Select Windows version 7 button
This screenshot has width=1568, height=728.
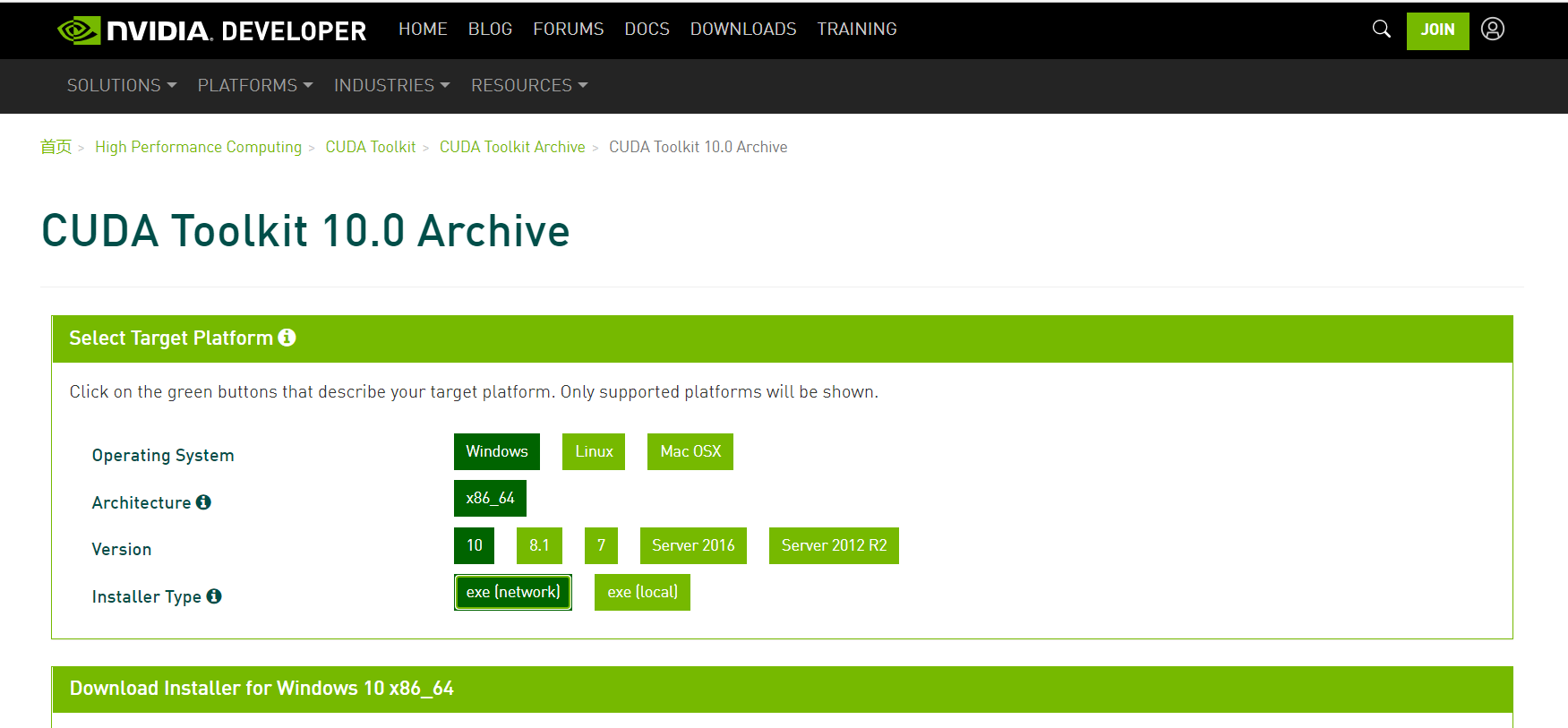[x=601, y=545]
